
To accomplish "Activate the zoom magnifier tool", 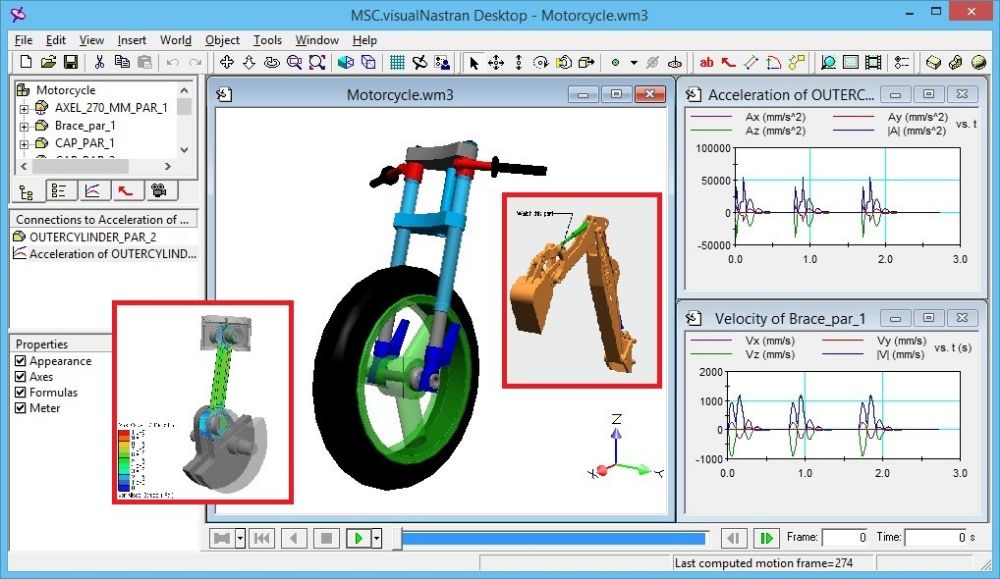I will [x=294, y=62].
